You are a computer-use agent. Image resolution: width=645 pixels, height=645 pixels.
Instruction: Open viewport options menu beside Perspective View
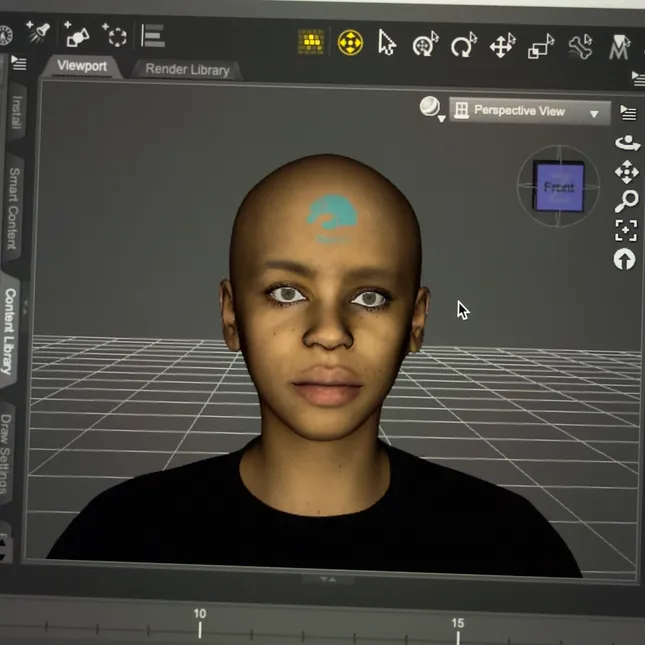click(x=628, y=112)
